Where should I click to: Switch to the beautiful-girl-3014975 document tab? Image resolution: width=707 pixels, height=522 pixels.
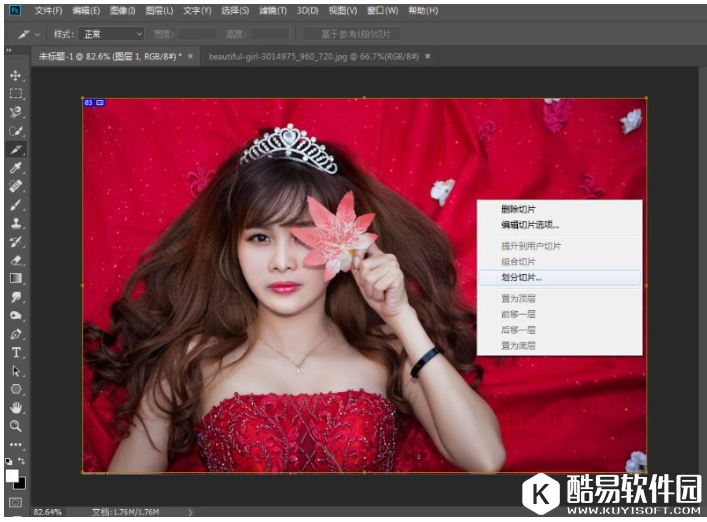313,57
